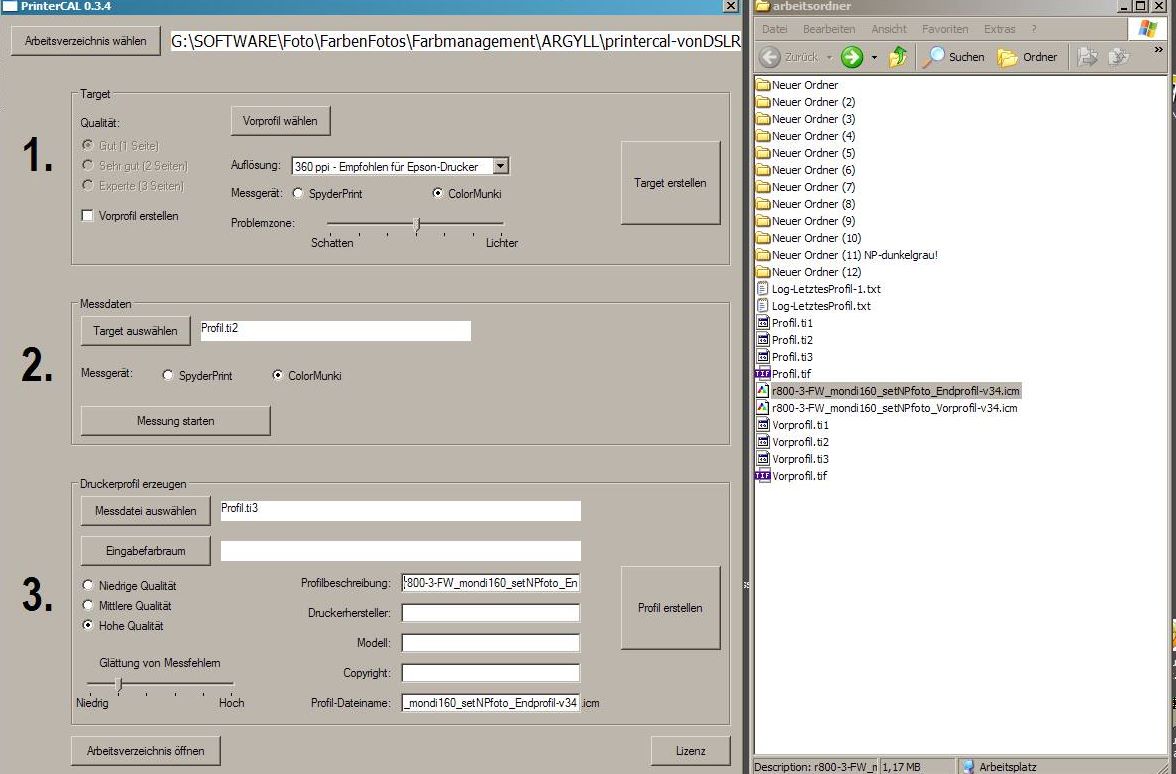Image resolution: width=1176 pixels, height=774 pixels.
Task: Click the folder Up icon
Action: pos(898,57)
